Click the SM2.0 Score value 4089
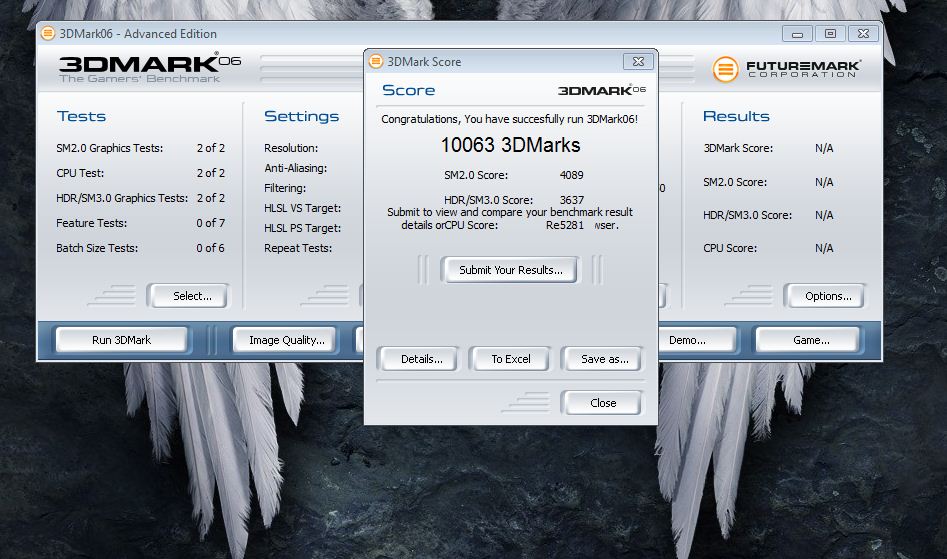Viewport: 947px width, 559px height. click(571, 175)
